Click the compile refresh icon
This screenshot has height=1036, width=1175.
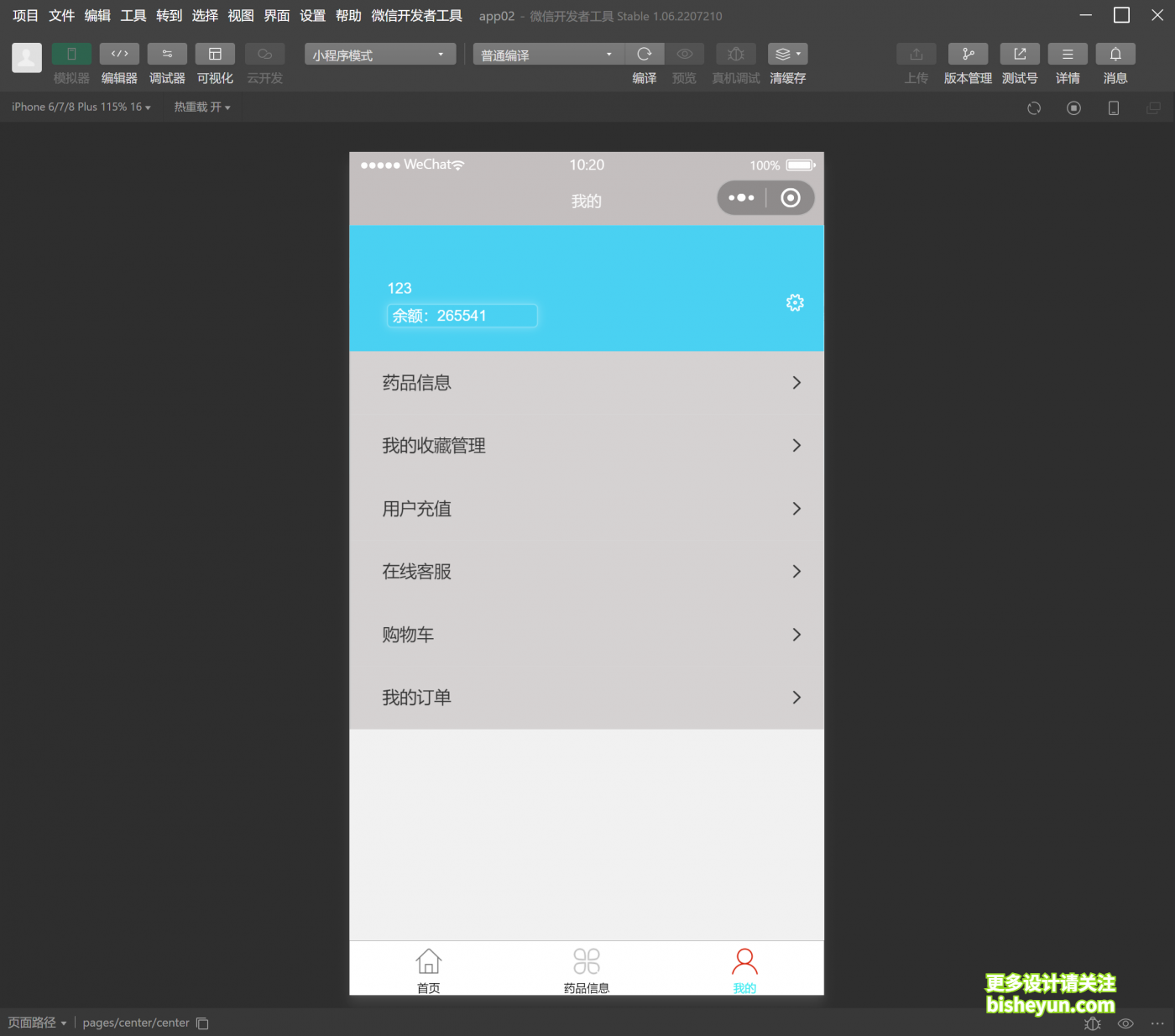click(x=645, y=55)
